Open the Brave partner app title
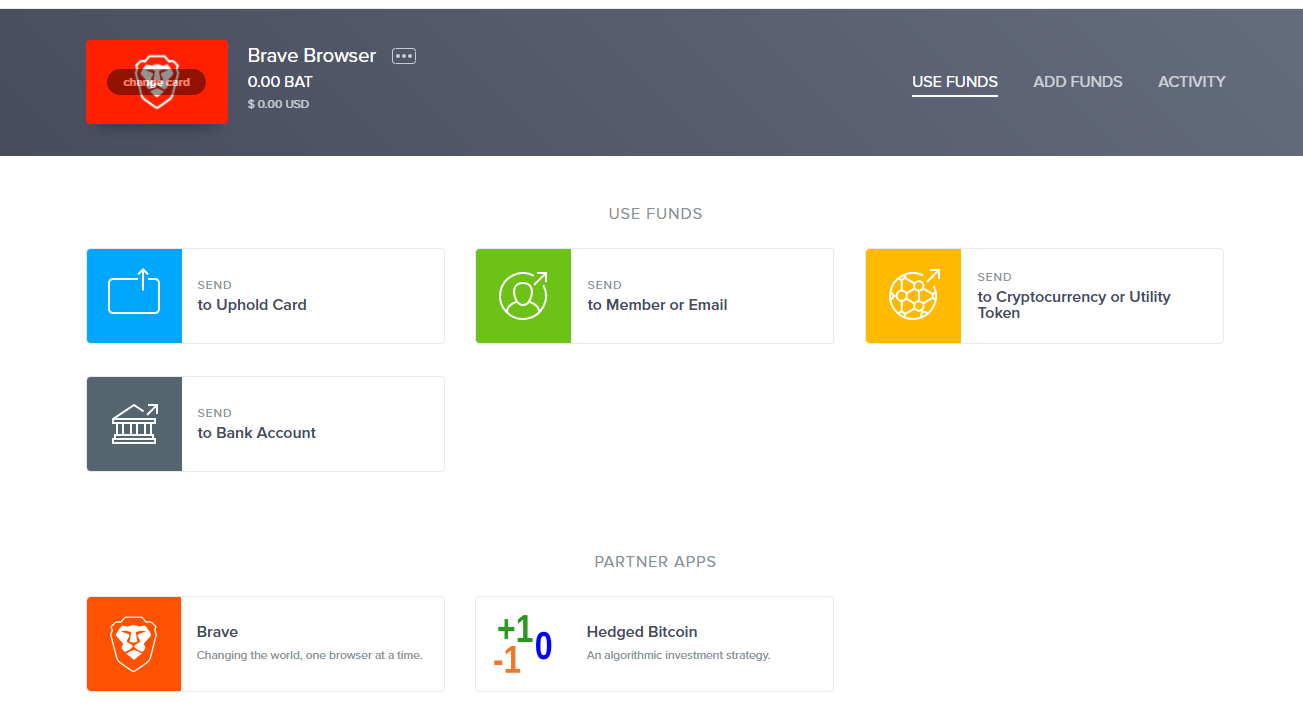 click(217, 632)
